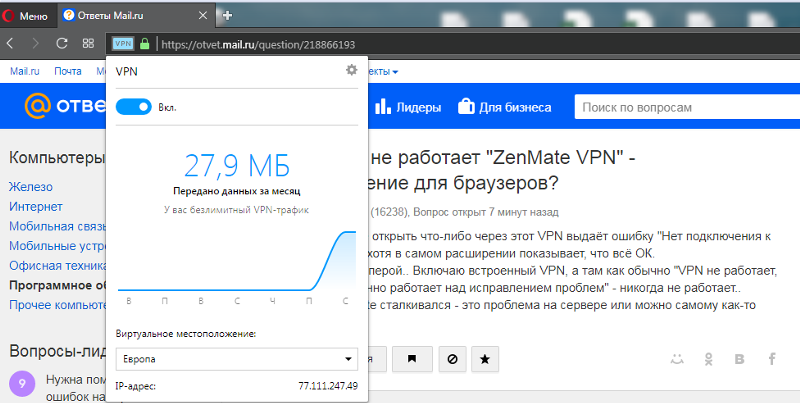This screenshot has width=800, height=403.
Task: Open the Opera Меню button
Action: 24,16
